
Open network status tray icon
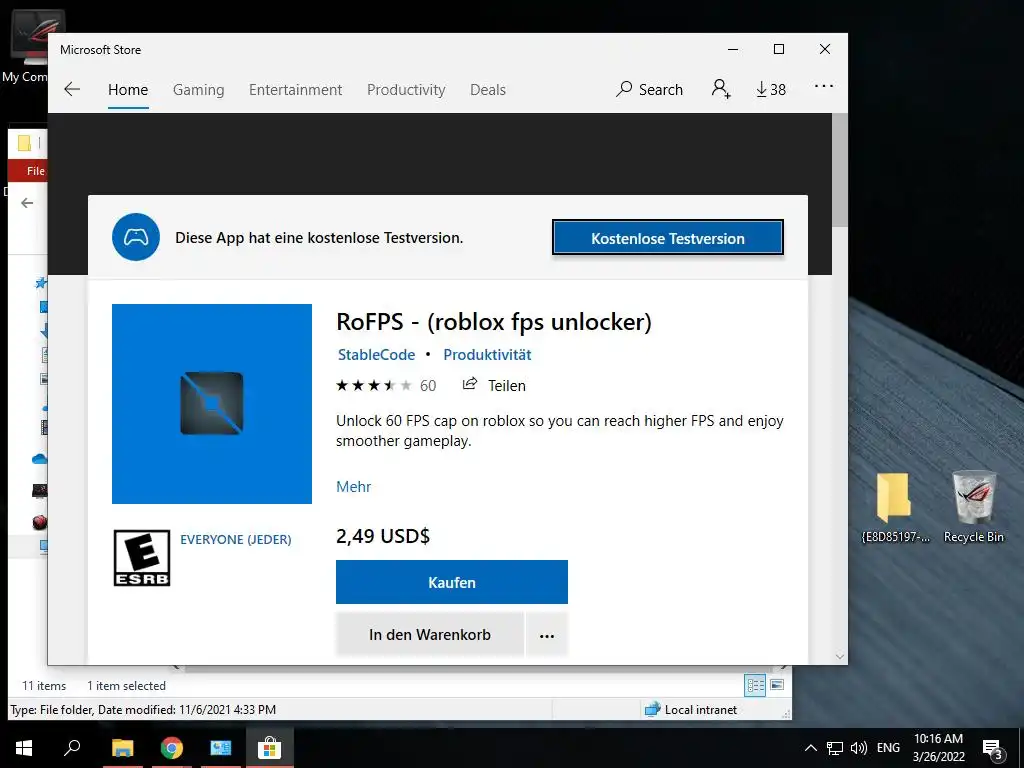click(x=835, y=748)
